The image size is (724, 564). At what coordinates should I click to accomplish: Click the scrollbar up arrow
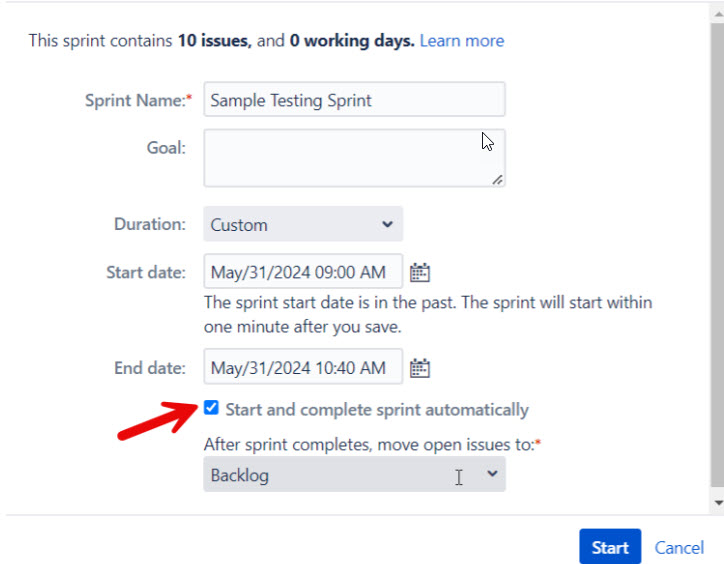click(x=718, y=14)
